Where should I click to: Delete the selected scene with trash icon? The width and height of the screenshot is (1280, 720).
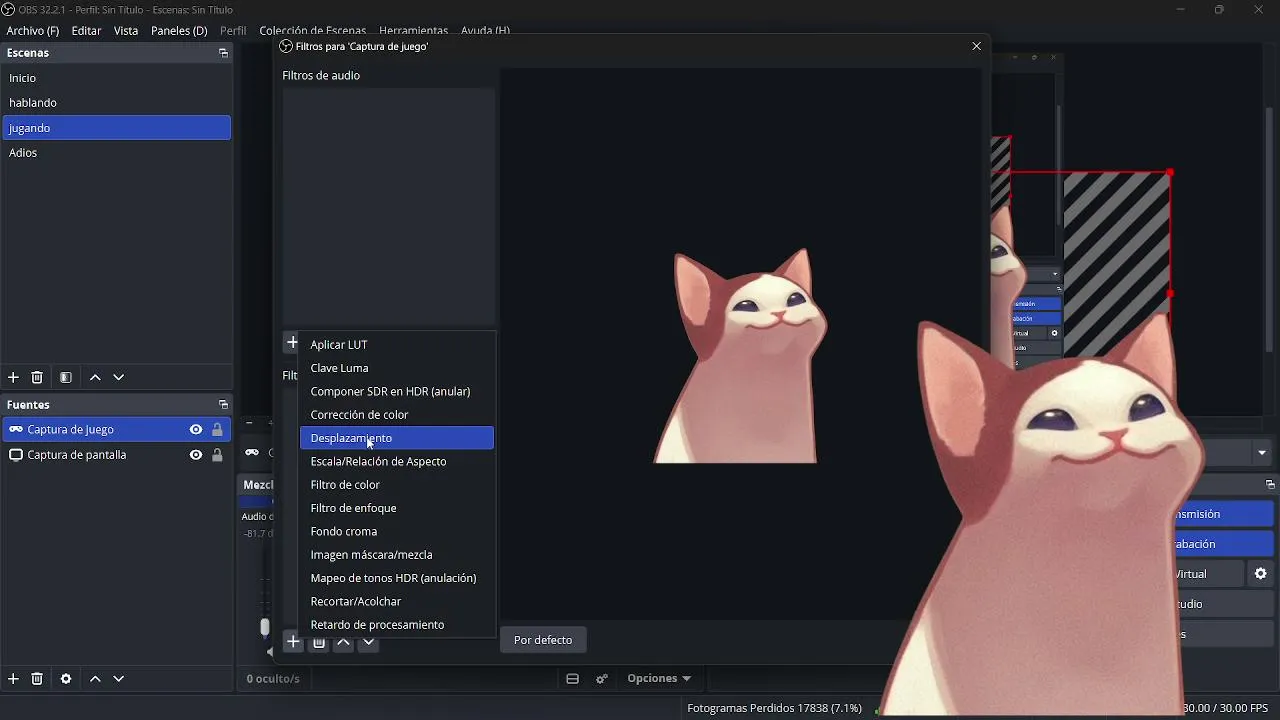(x=37, y=378)
